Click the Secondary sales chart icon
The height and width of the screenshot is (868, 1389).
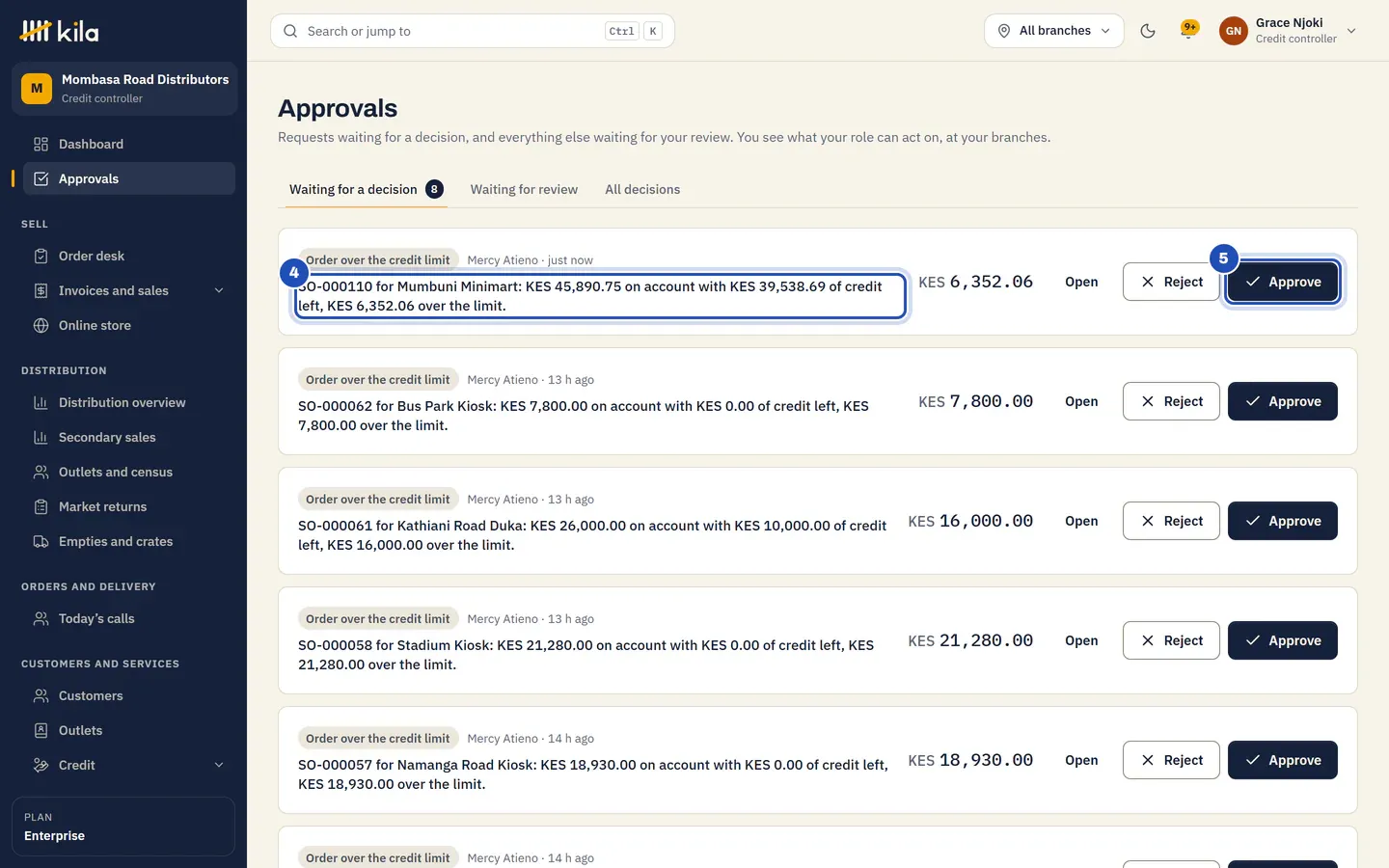click(x=41, y=438)
